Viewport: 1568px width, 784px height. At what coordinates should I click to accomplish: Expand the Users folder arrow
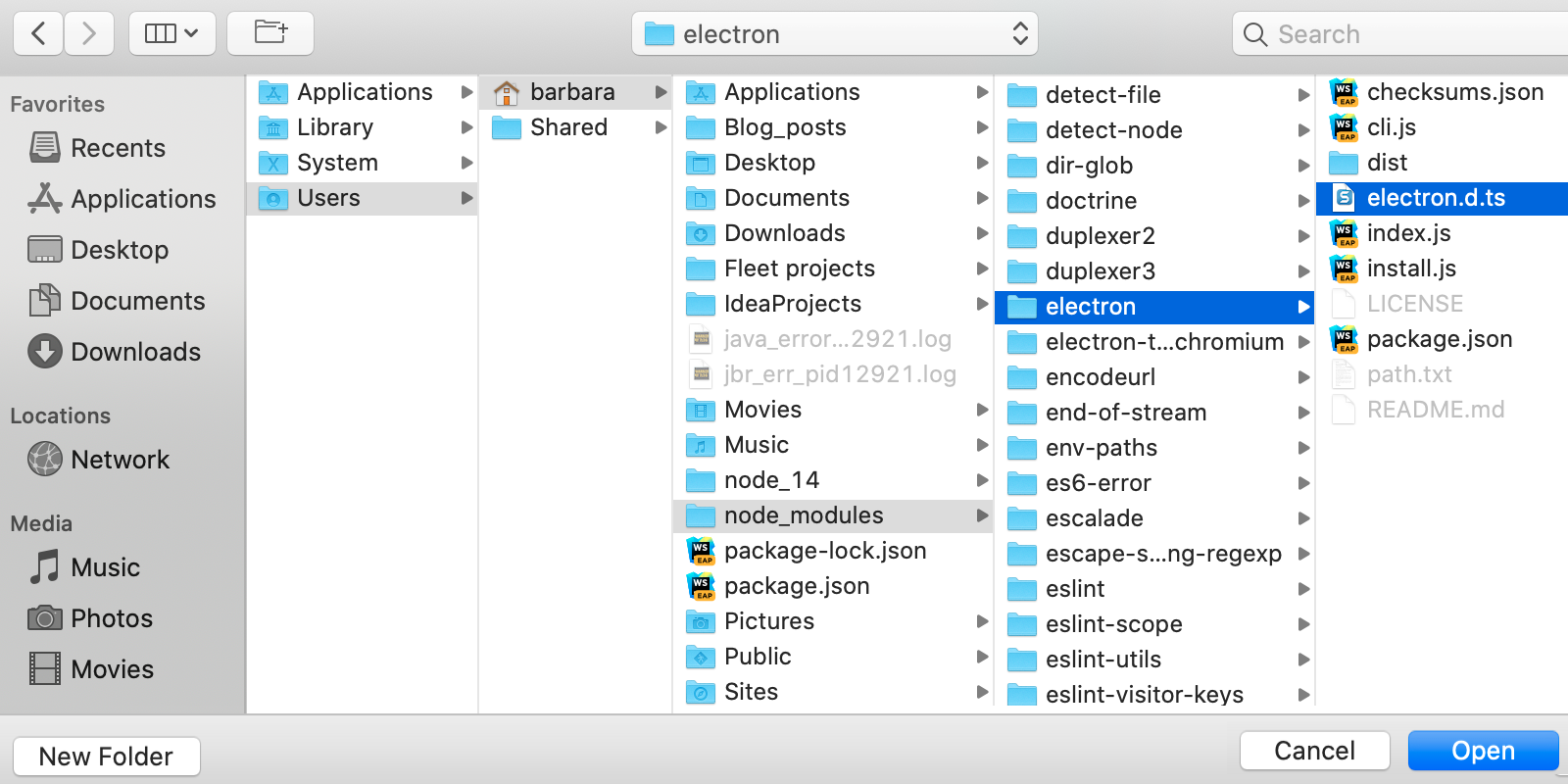(x=467, y=198)
